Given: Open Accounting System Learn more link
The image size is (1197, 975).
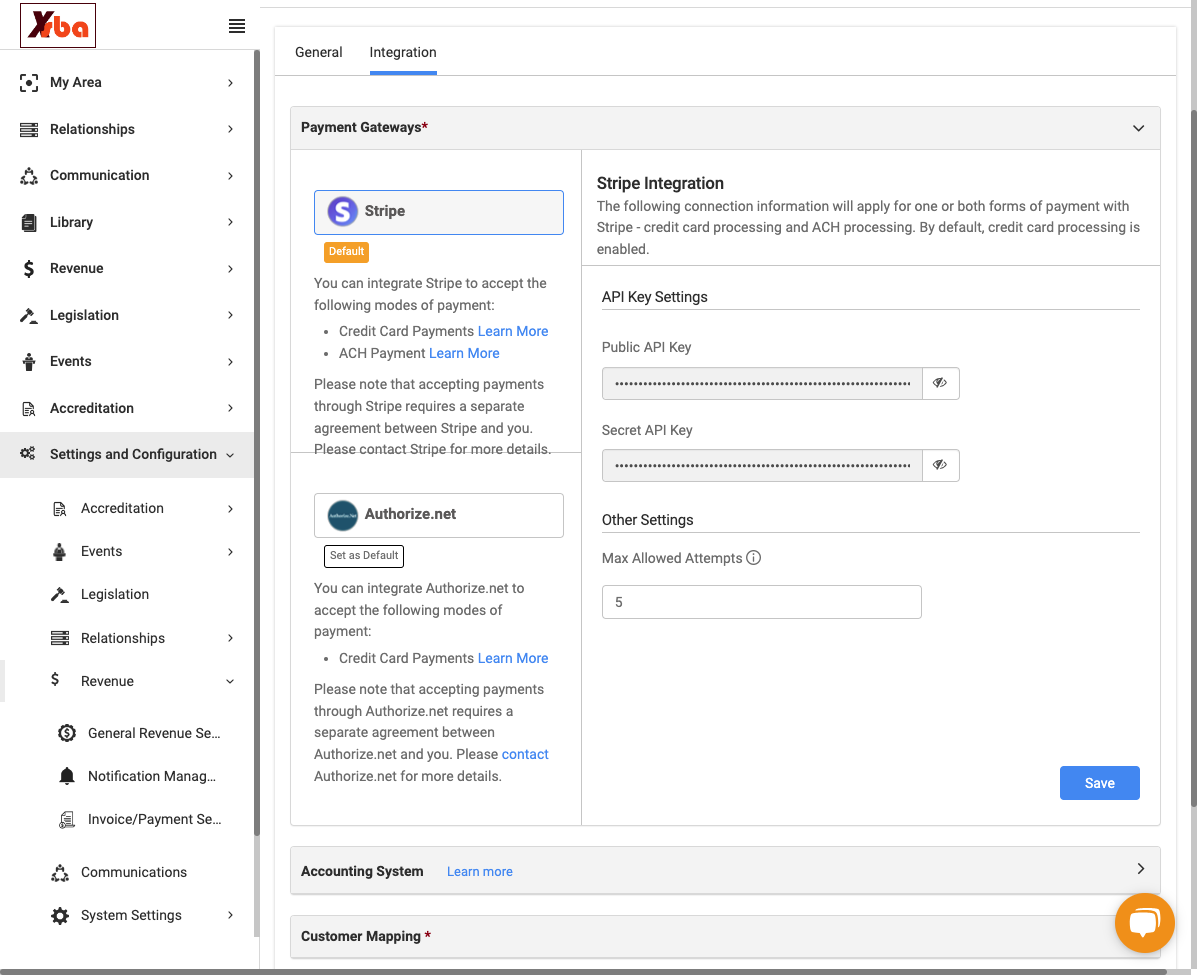Looking at the screenshot, I should [x=479, y=871].
